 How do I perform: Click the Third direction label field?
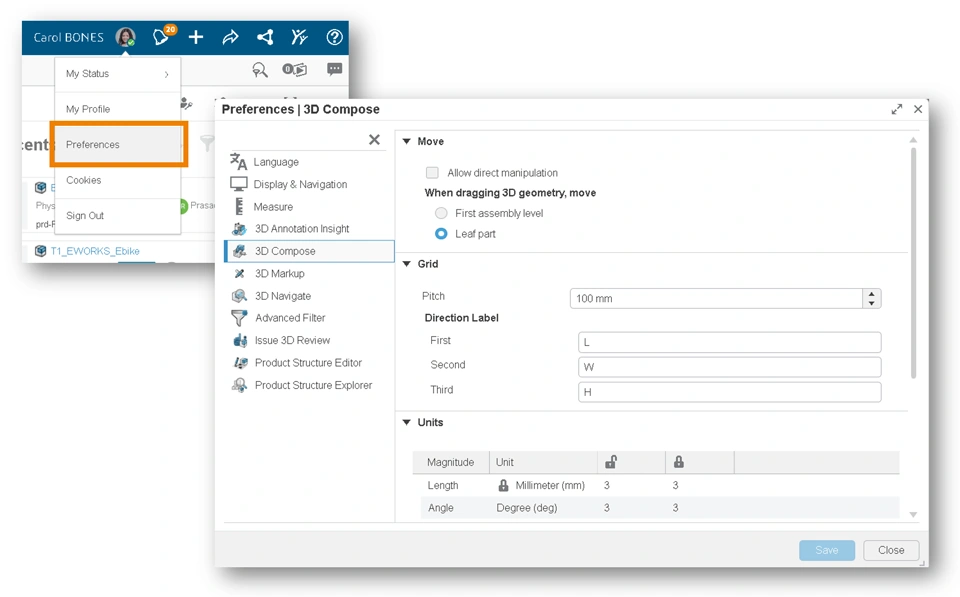pos(729,392)
